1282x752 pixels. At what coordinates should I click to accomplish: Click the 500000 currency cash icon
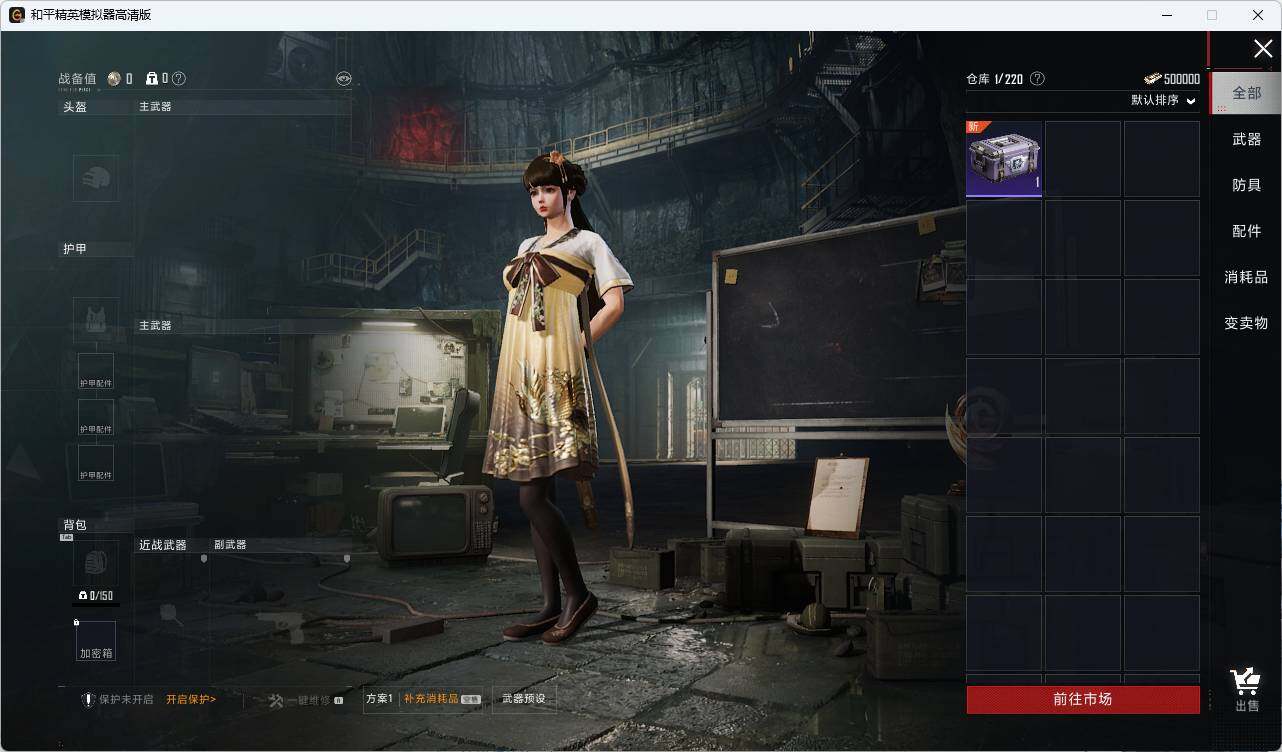[1153, 79]
